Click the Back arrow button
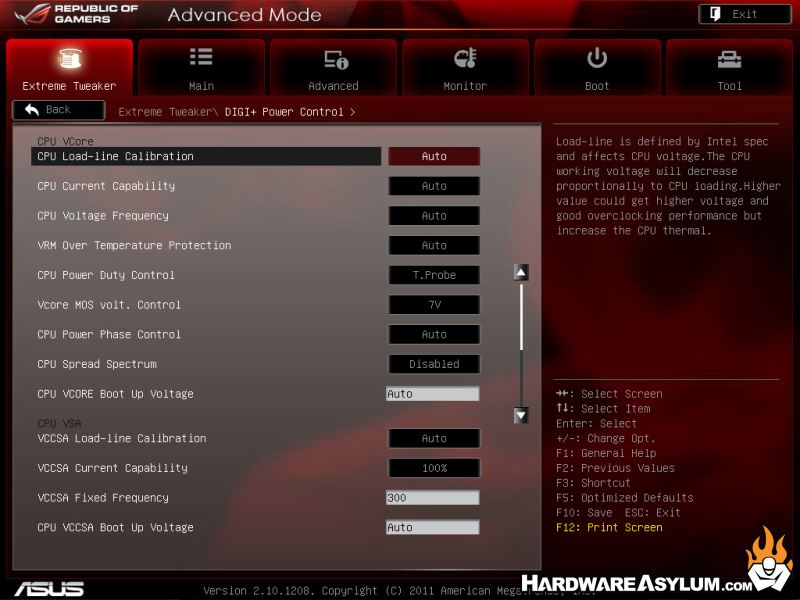Image resolution: width=800 pixels, height=600 pixels. [x=58, y=110]
